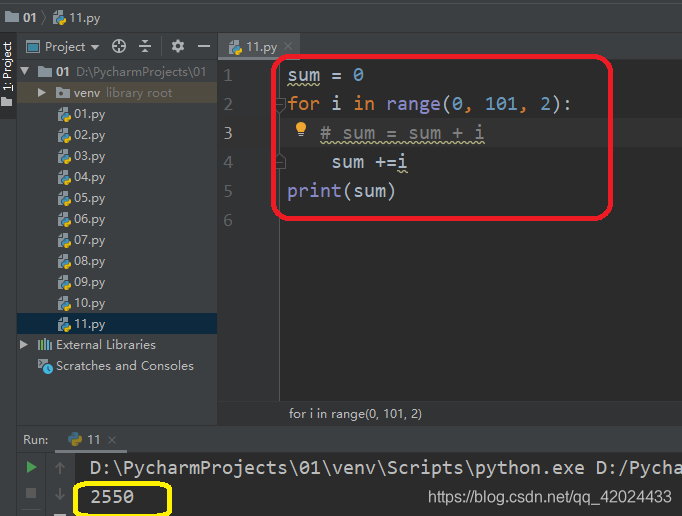The image size is (682, 516).
Task: Click the folder icon of 01 root
Action: (45, 71)
